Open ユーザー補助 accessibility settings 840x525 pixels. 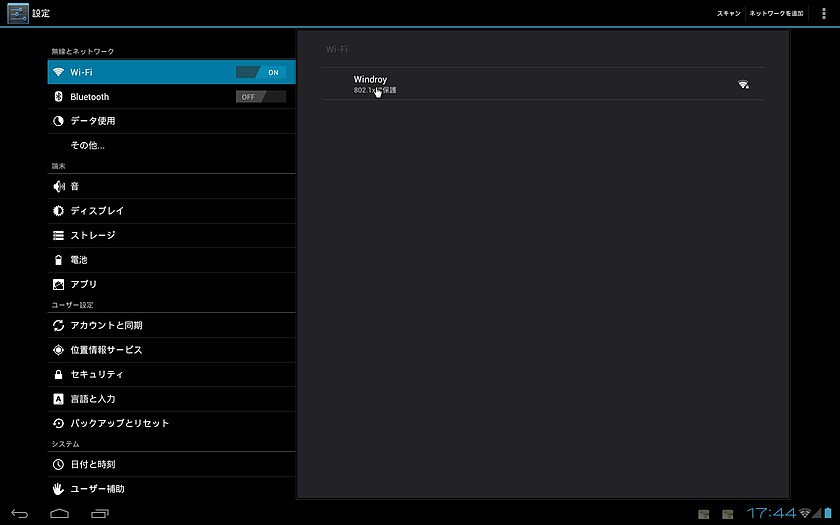171,489
